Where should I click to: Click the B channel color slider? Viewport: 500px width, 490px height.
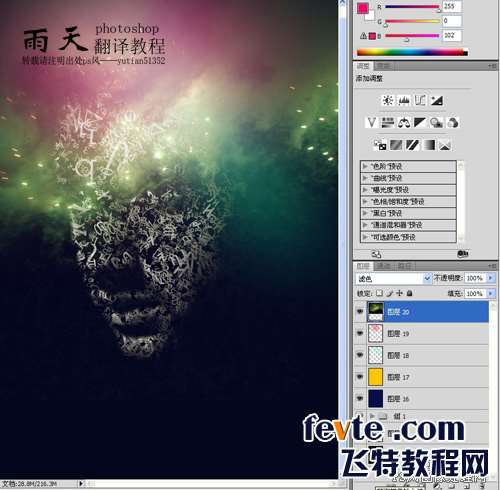[412, 36]
